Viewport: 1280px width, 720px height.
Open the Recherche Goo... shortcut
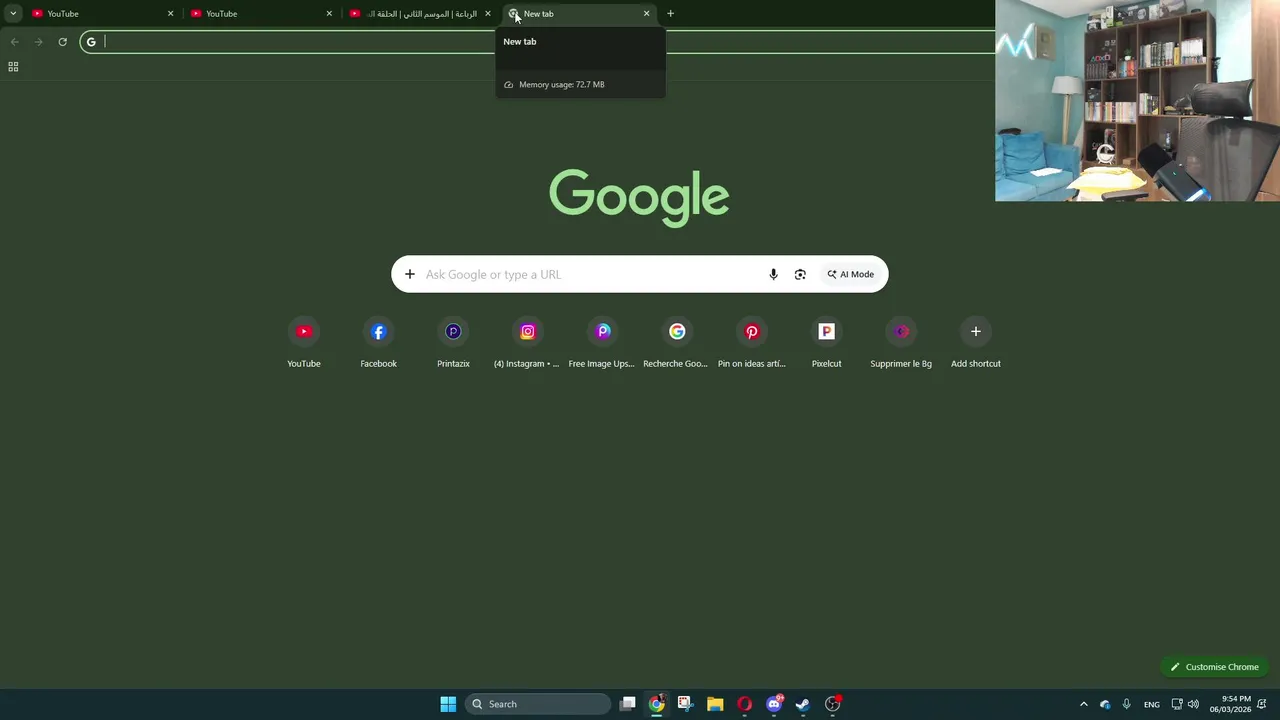[x=677, y=343]
